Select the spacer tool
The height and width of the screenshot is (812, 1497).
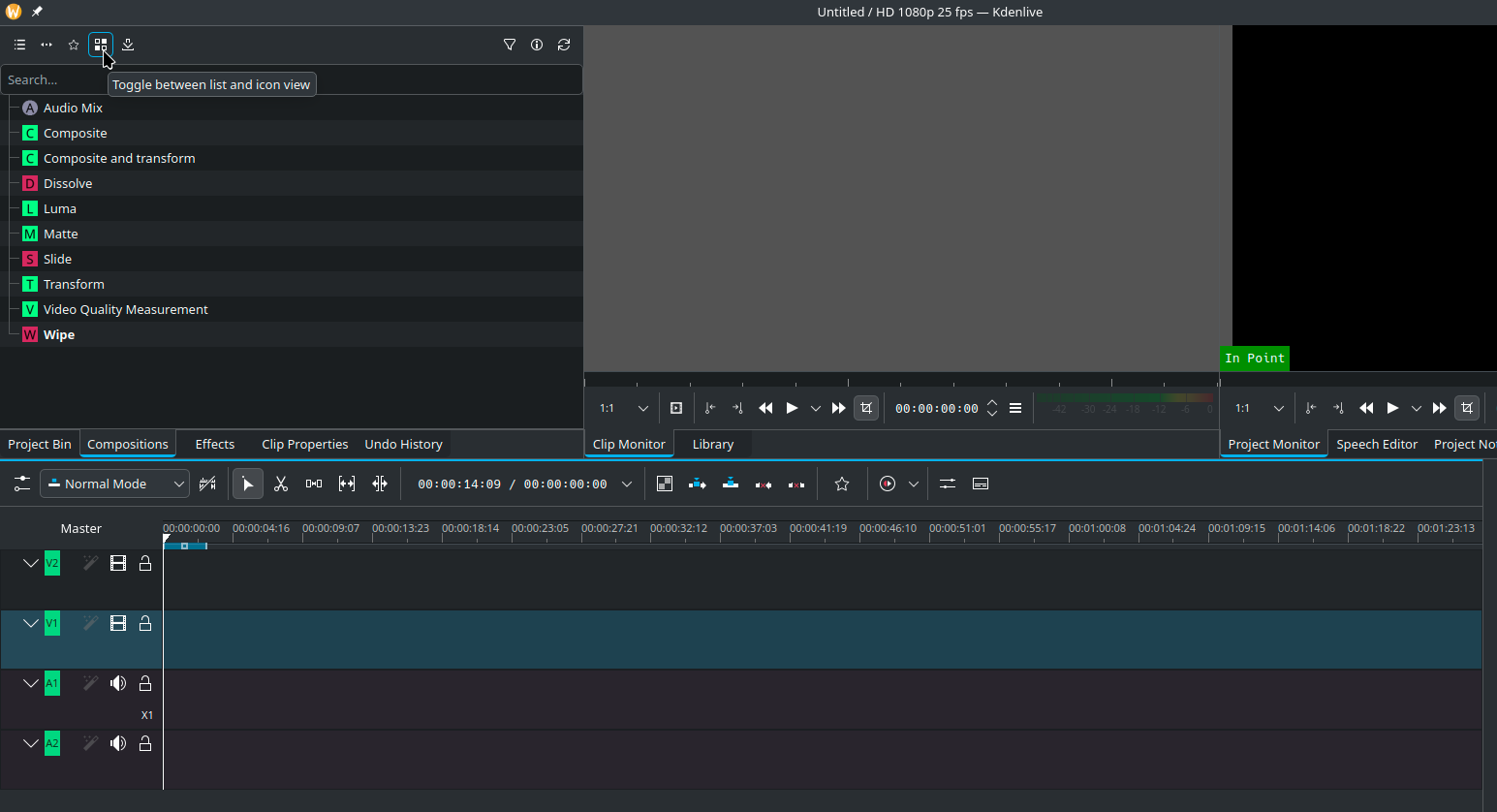pyautogui.click(x=314, y=484)
